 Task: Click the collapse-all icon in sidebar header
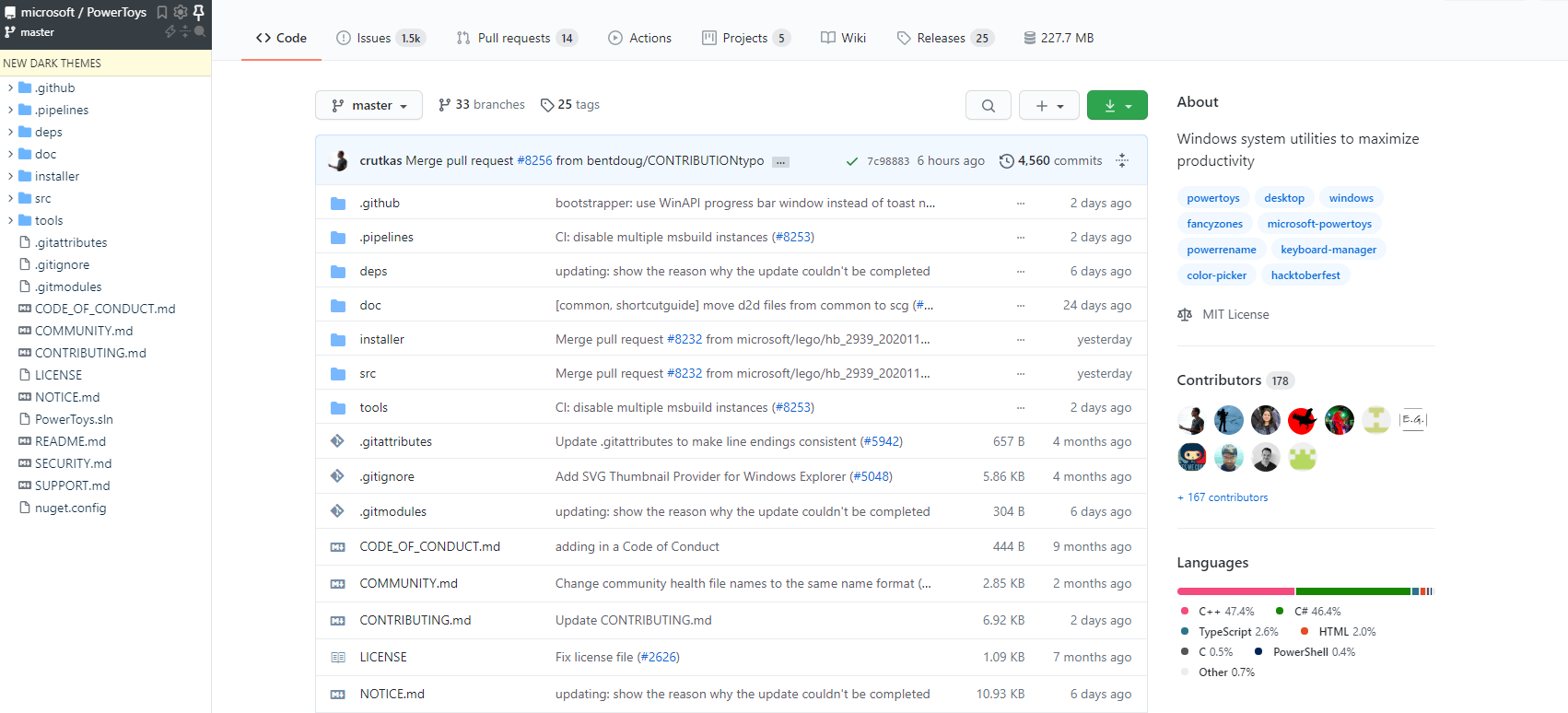(185, 31)
